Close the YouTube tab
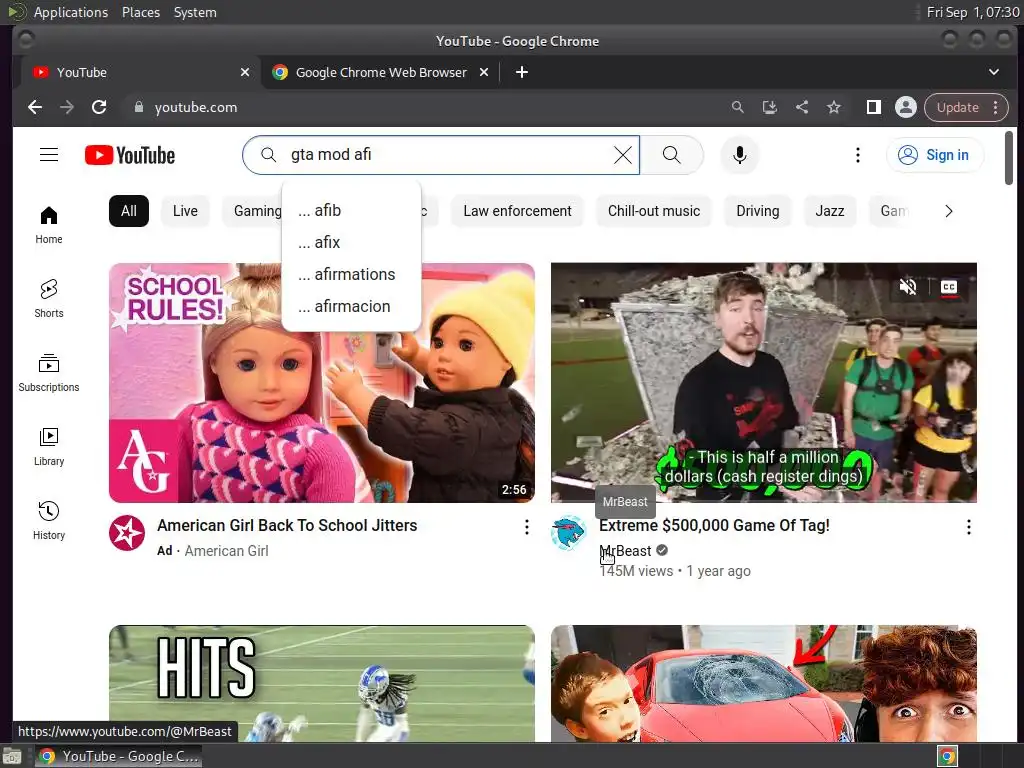 [x=245, y=72]
